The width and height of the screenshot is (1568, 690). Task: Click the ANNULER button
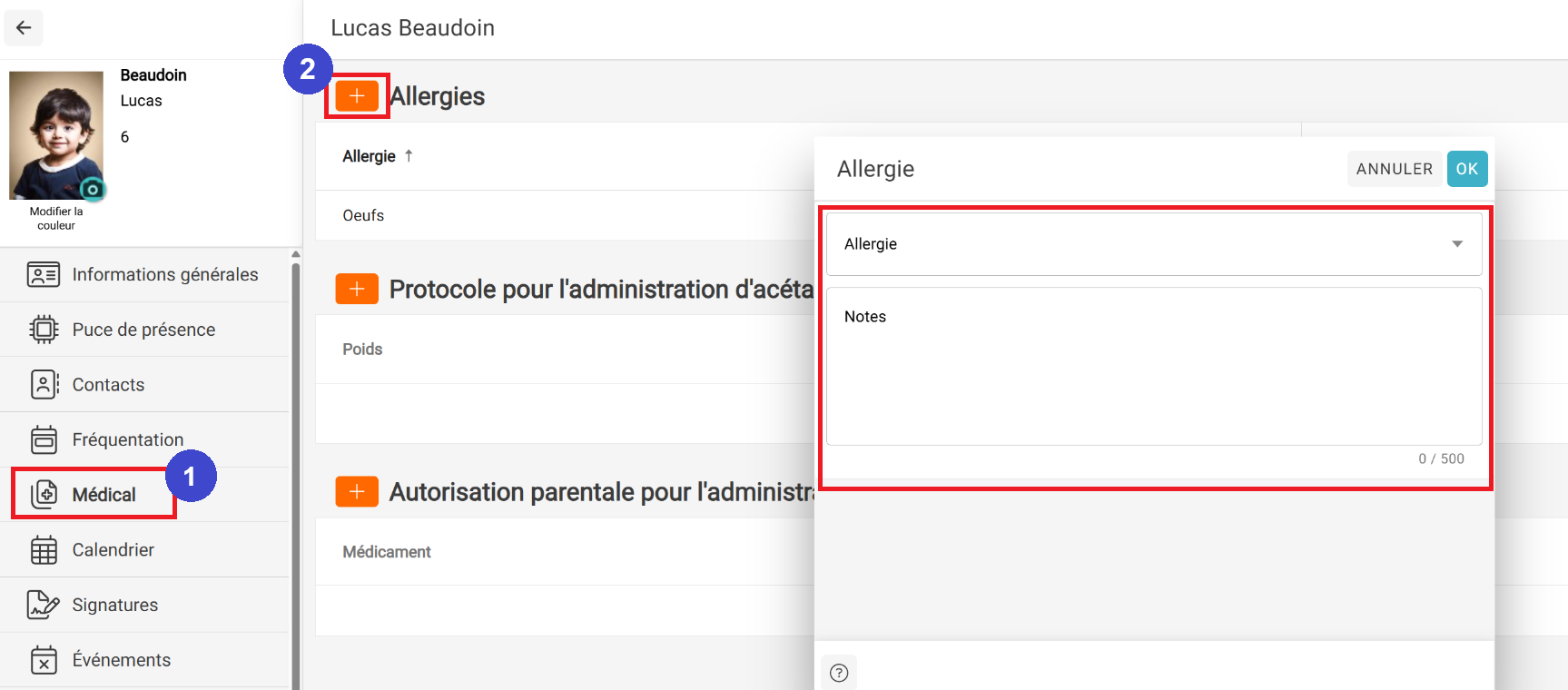[x=1394, y=169]
